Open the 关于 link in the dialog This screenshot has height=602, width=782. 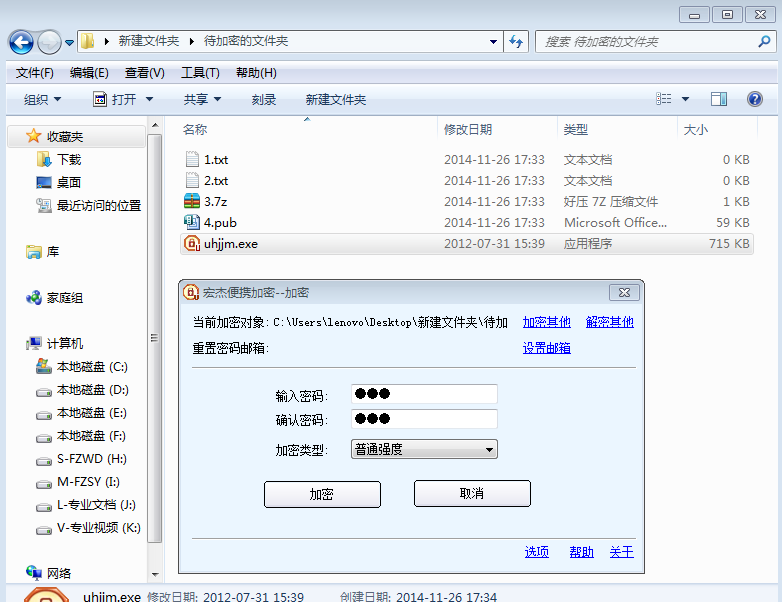point(621,552)
